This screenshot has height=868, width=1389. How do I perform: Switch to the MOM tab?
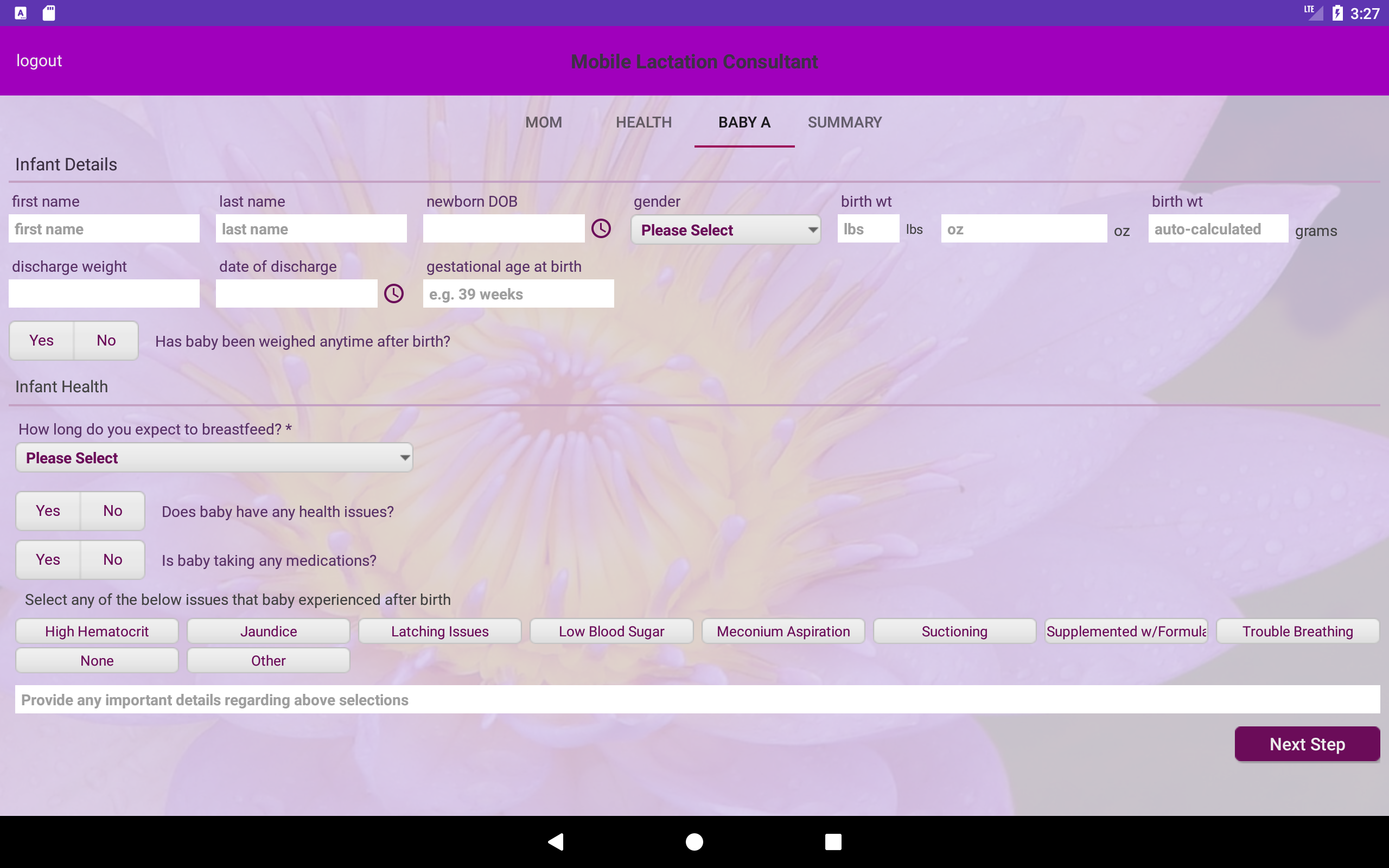coord(544,122)
